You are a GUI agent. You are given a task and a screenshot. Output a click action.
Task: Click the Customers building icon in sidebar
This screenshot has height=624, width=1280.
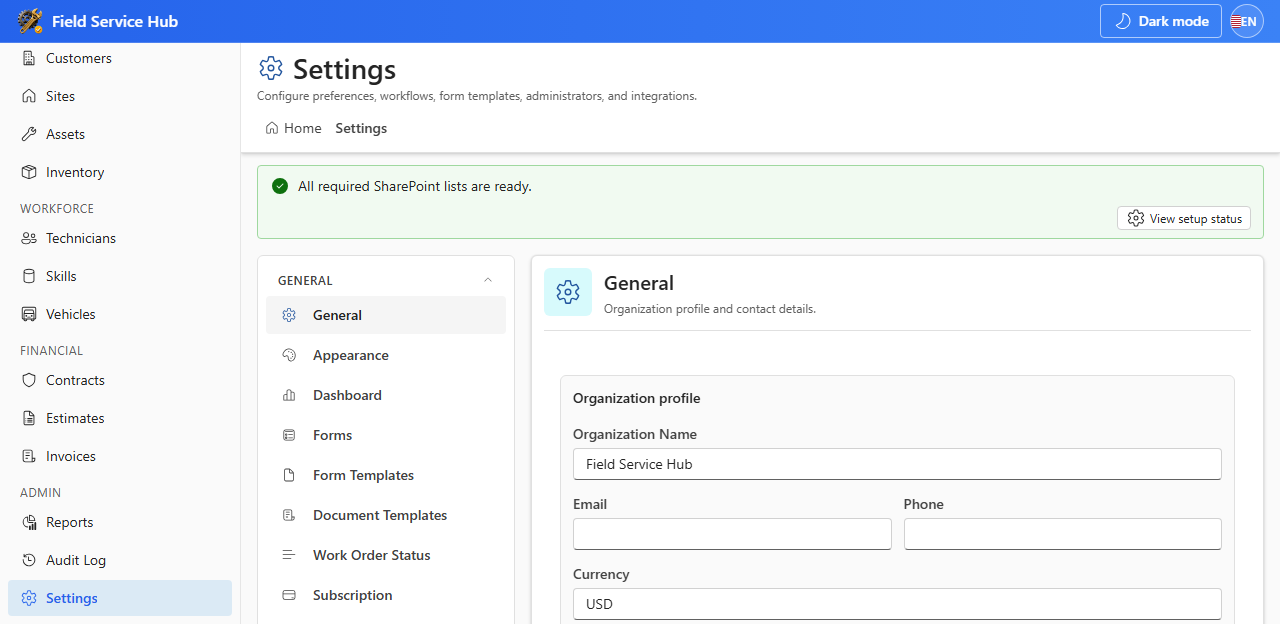click(29, 58)
